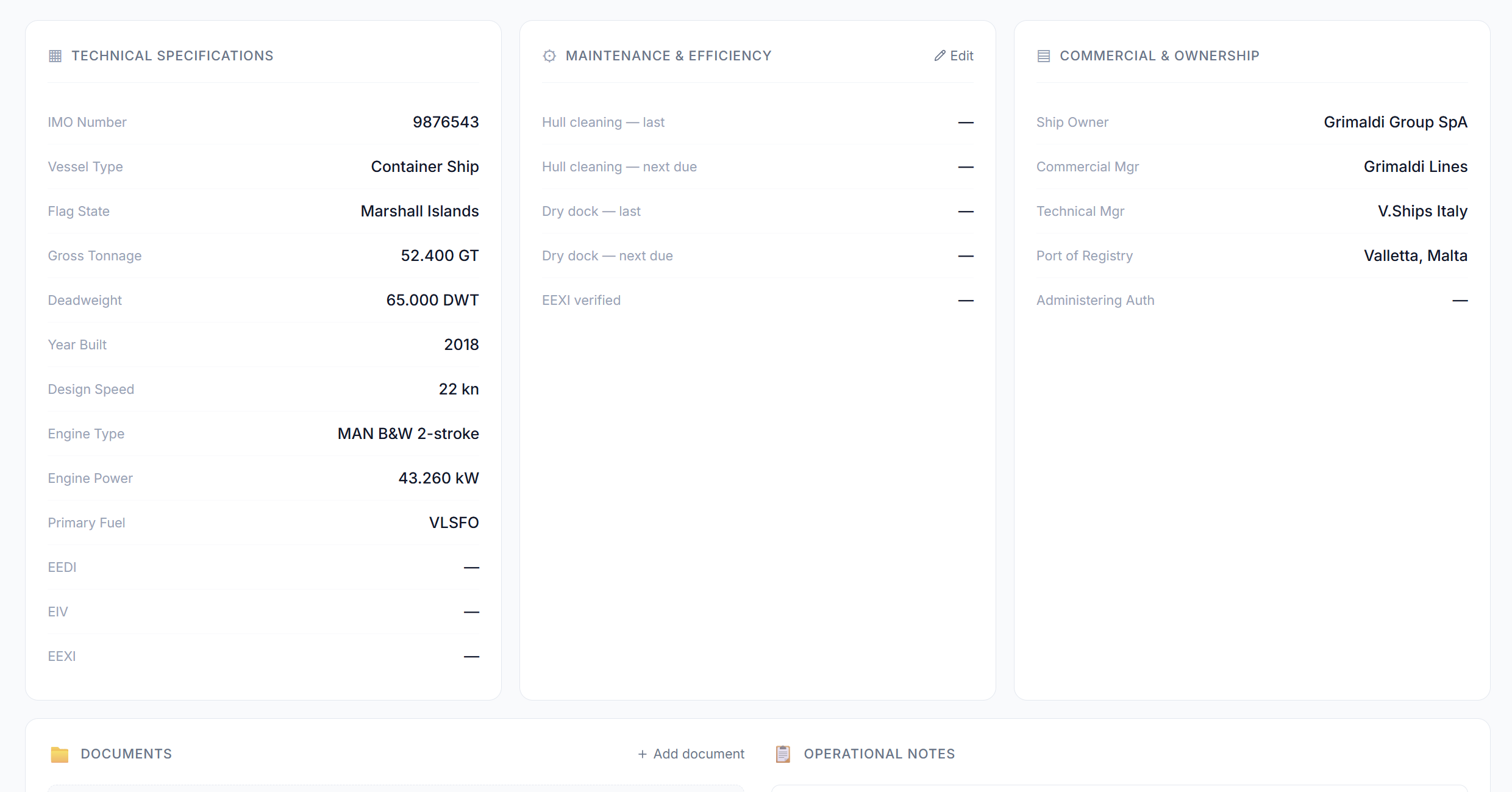Click Dry dock — next due label
The height and width of the screenshot is (792, 1512).
click(x=607, y=255)
